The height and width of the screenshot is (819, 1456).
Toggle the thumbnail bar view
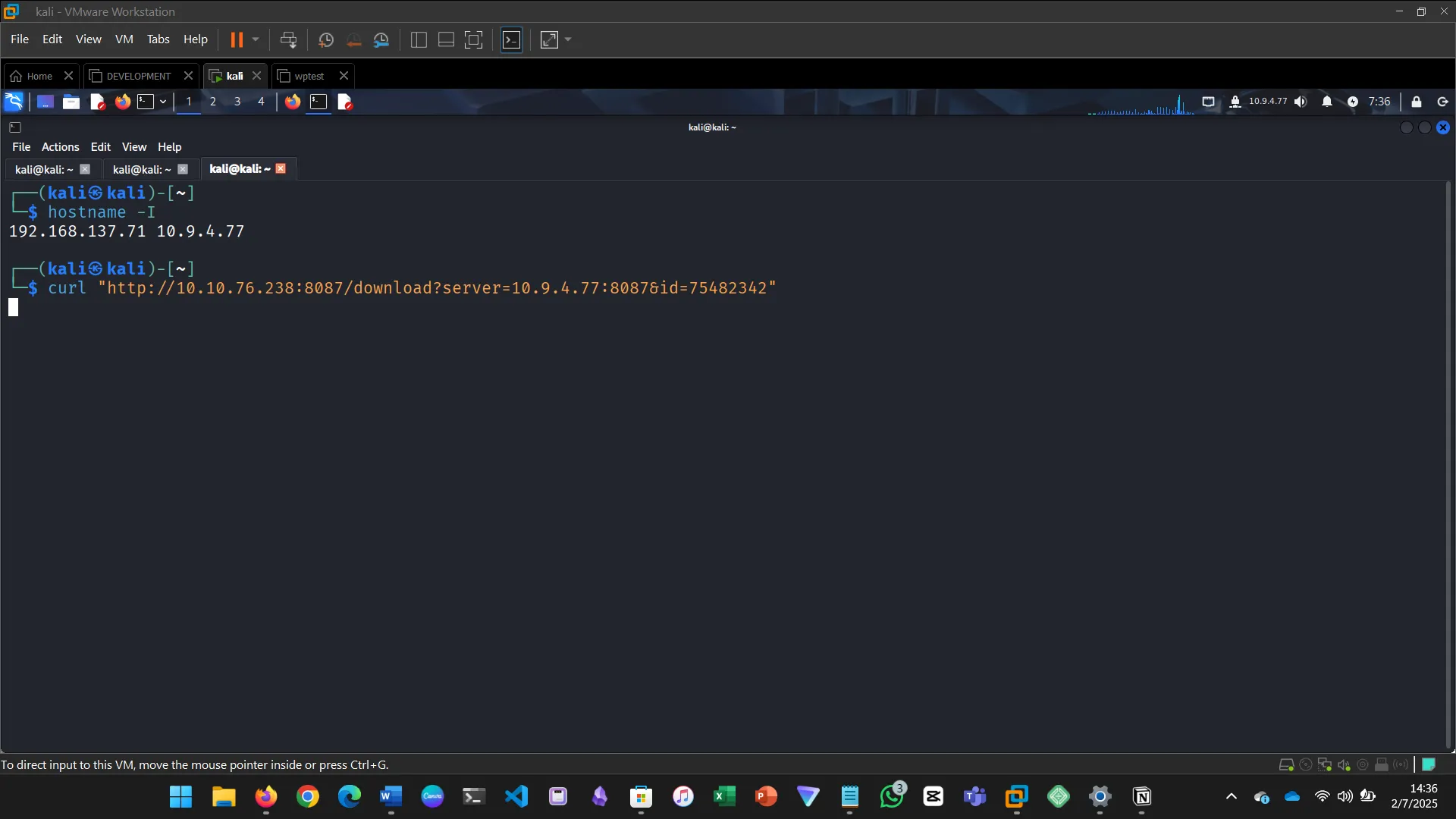coord(446,39)
